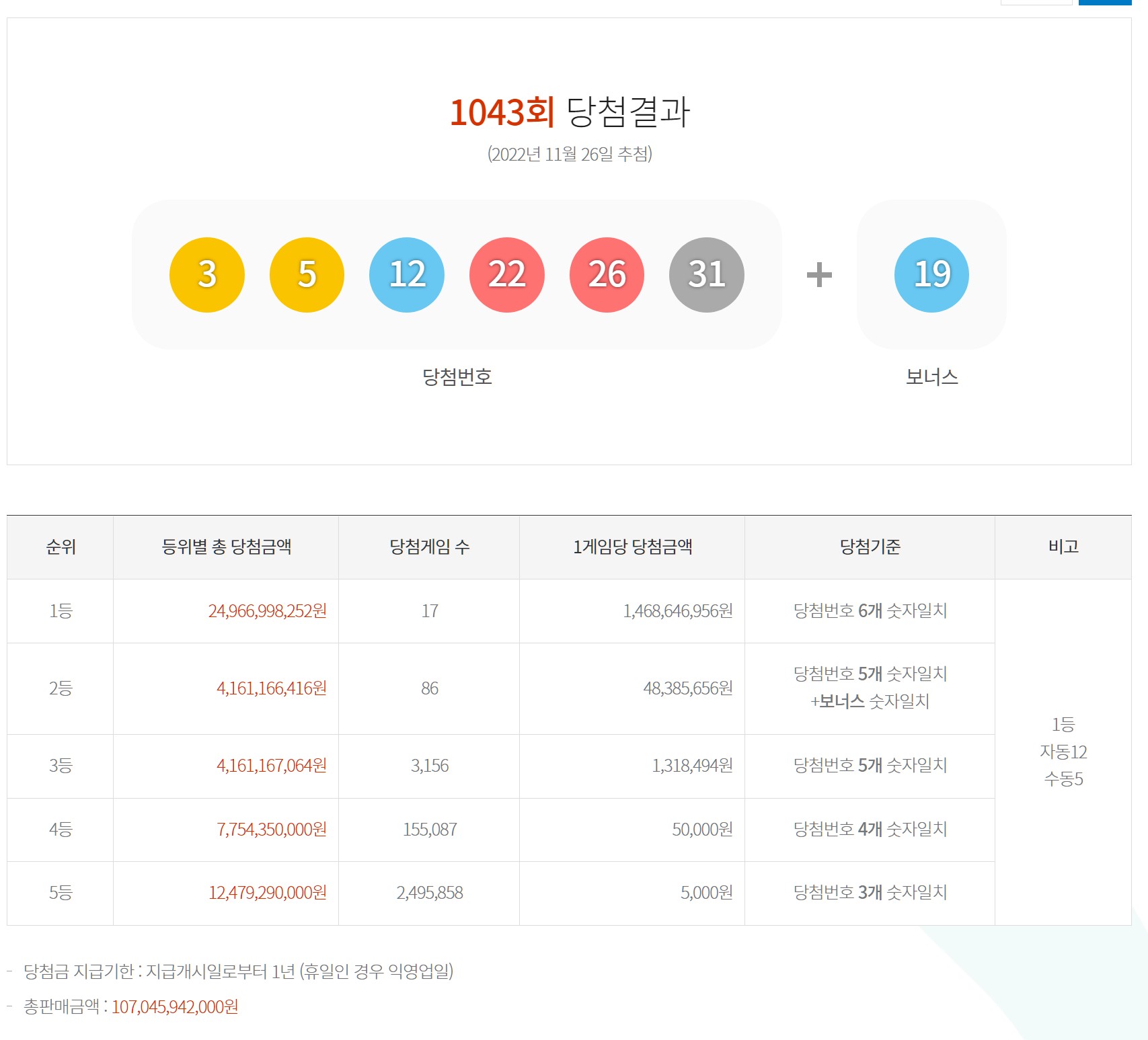Screen dimensions: 1148x1040
Task: Click the 당첨번호 label under the balls
Action: point(457,376)
